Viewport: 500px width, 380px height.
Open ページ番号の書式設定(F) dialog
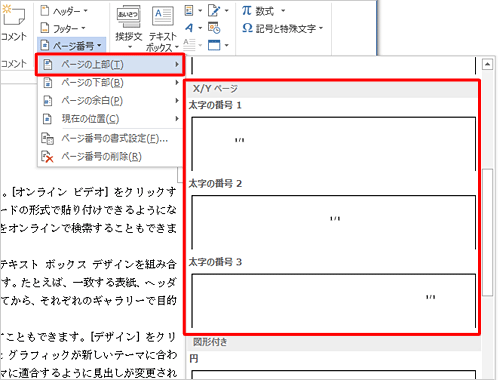[x=110, y=138]
